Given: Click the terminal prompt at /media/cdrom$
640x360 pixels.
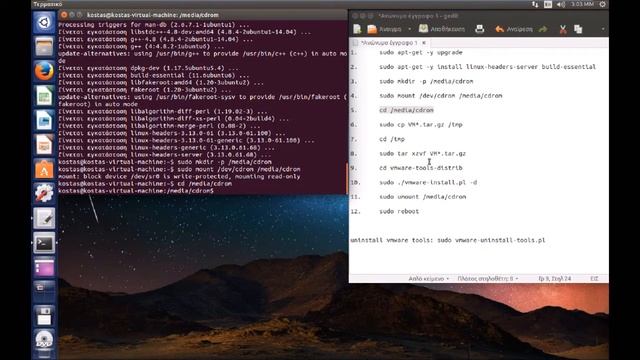Looking at the screenshot, I should pos(136,191).
